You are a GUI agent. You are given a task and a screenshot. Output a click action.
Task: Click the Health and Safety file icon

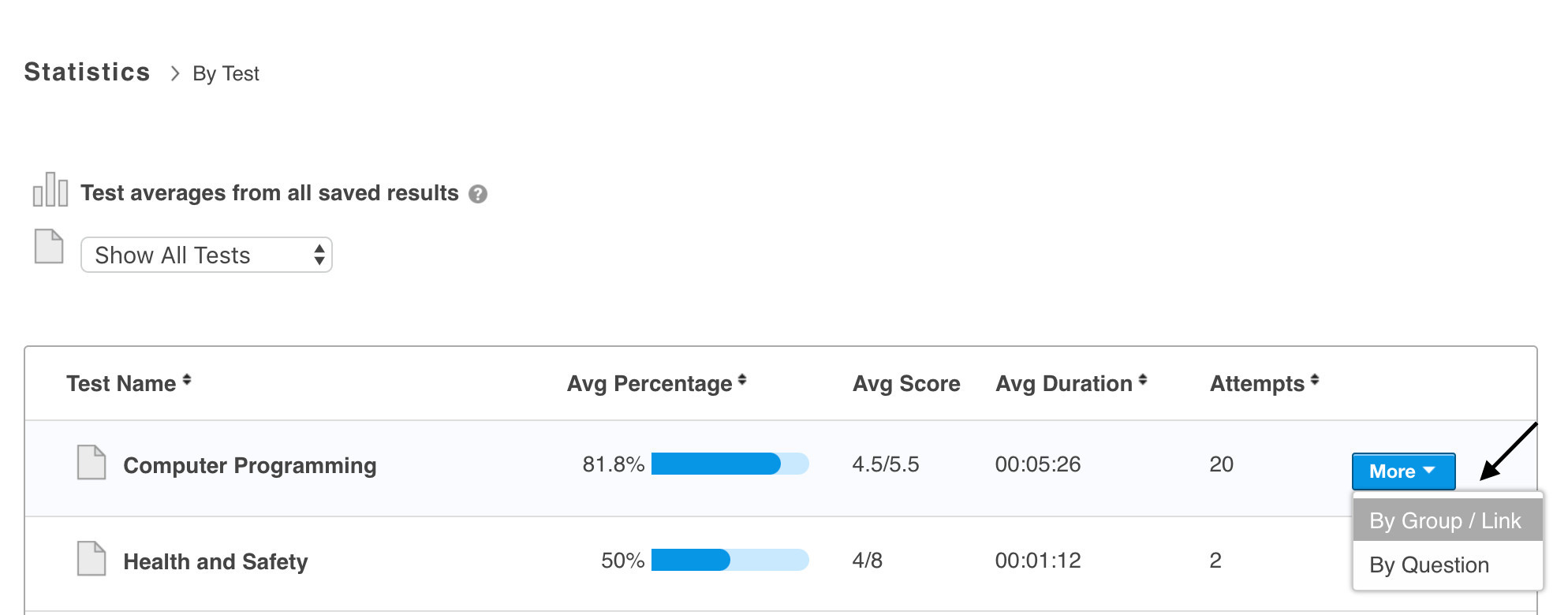coord(91,559)
